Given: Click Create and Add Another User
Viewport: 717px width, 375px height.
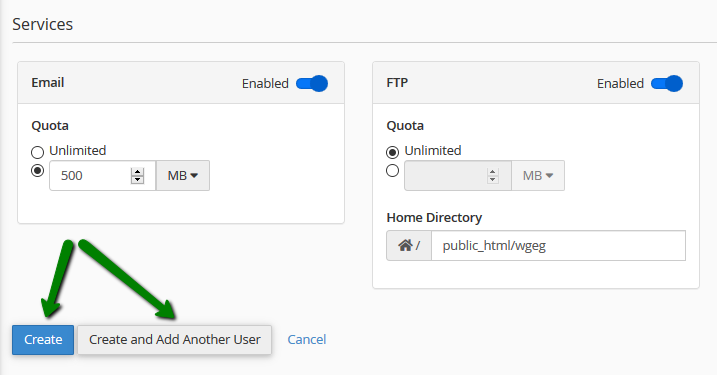Looking at the screenshot, I should click(175, 340).
